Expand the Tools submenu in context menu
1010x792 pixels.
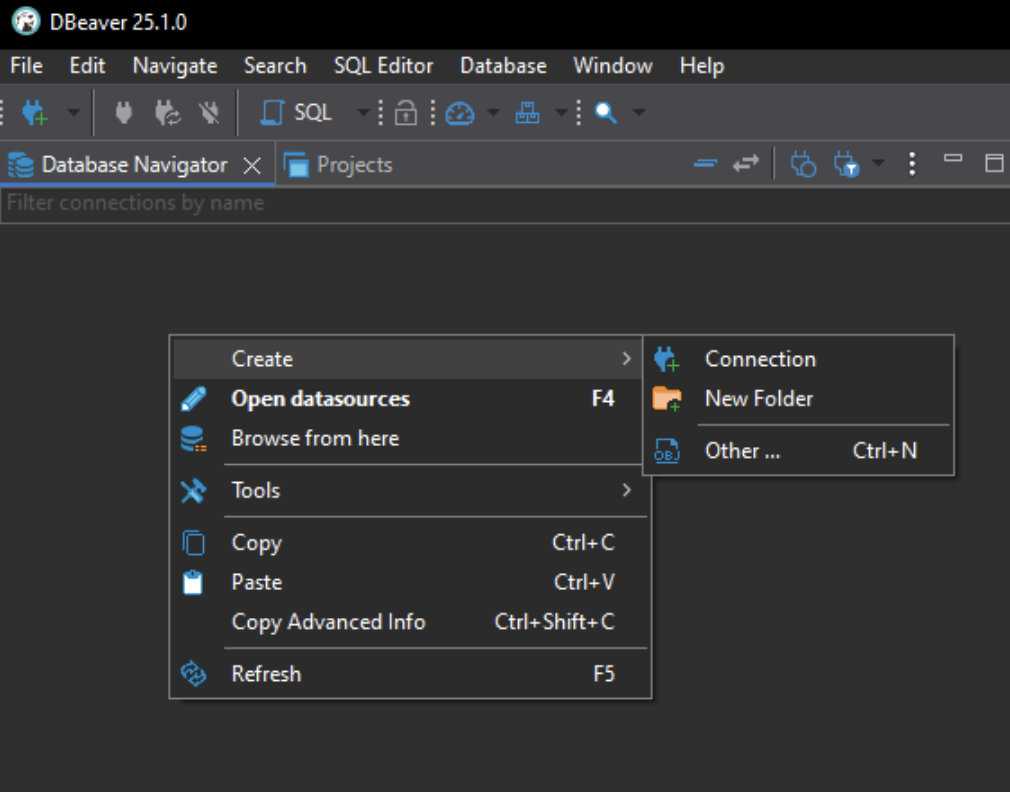[x=408, y=491]
